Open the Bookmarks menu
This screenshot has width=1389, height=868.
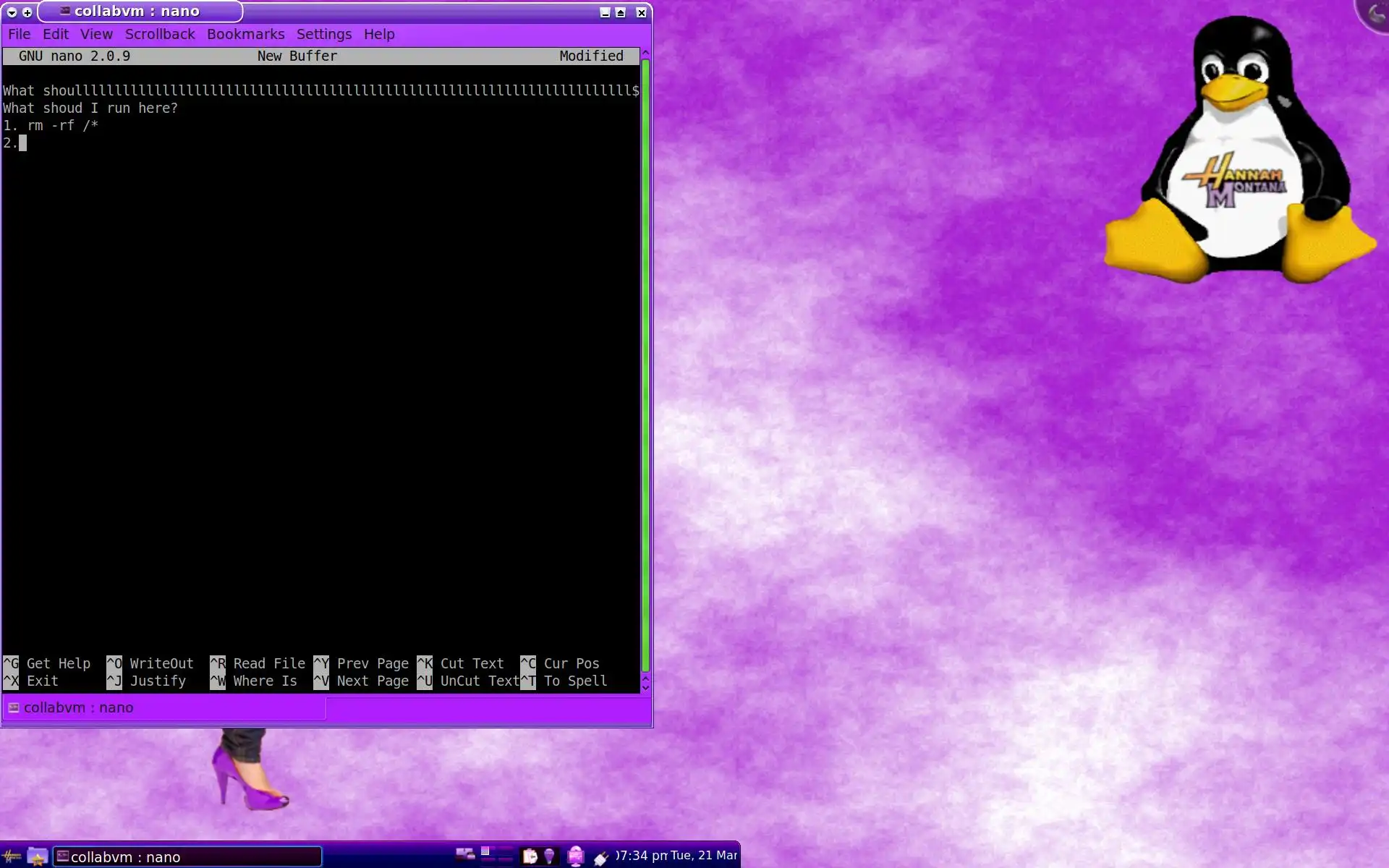245,34
